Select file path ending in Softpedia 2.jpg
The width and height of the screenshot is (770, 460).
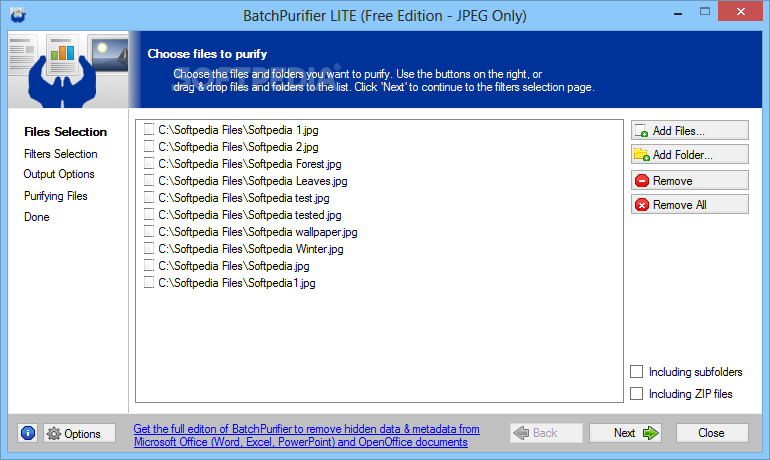click(x=238, y=147)
